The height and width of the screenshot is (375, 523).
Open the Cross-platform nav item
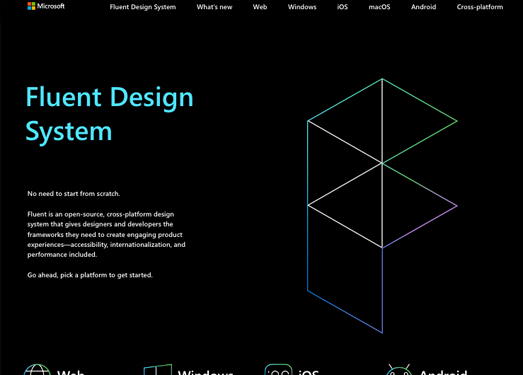point(480,7)
